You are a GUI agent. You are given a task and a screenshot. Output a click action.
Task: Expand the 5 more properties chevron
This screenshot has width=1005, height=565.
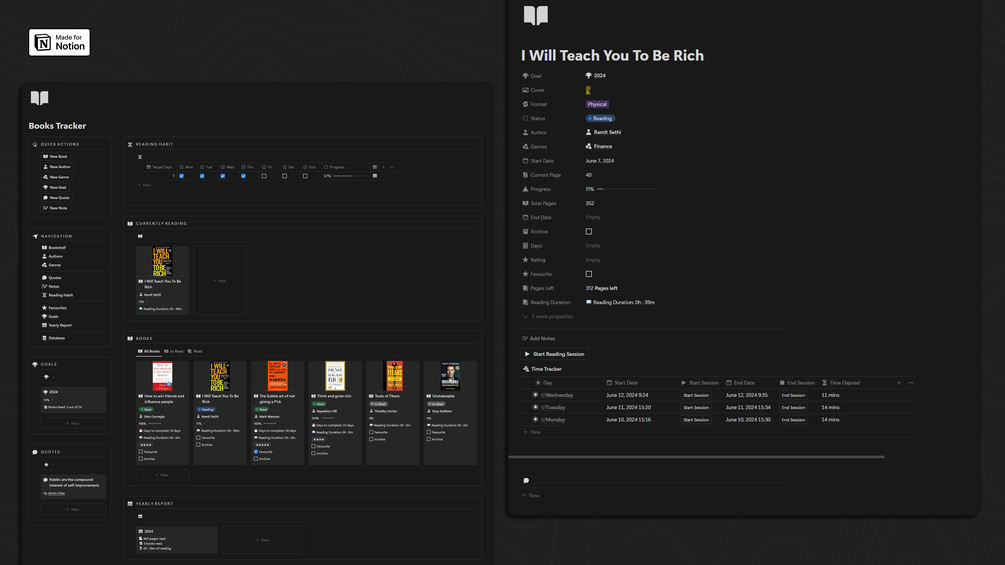click(x=526, y=316)
